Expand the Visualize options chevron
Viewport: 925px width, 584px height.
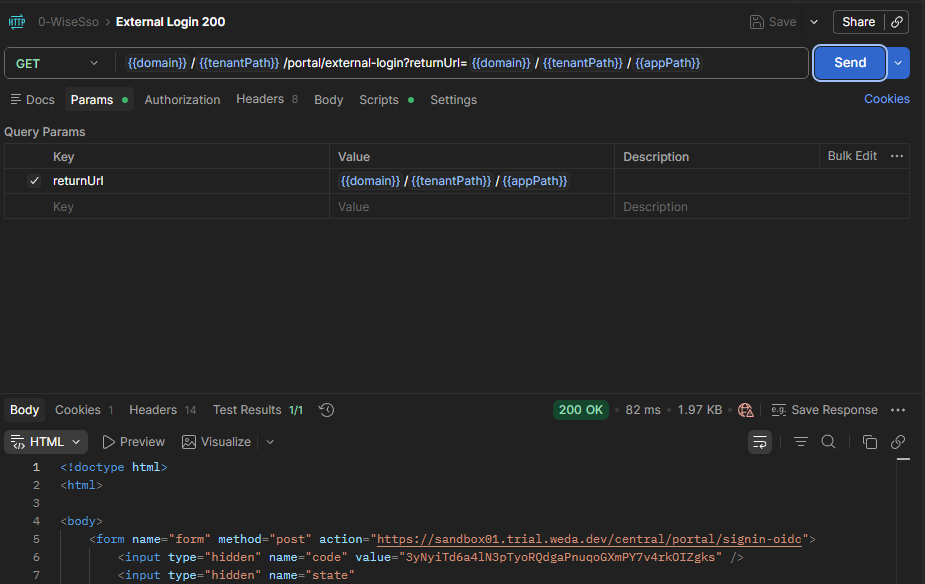point(270,442)
